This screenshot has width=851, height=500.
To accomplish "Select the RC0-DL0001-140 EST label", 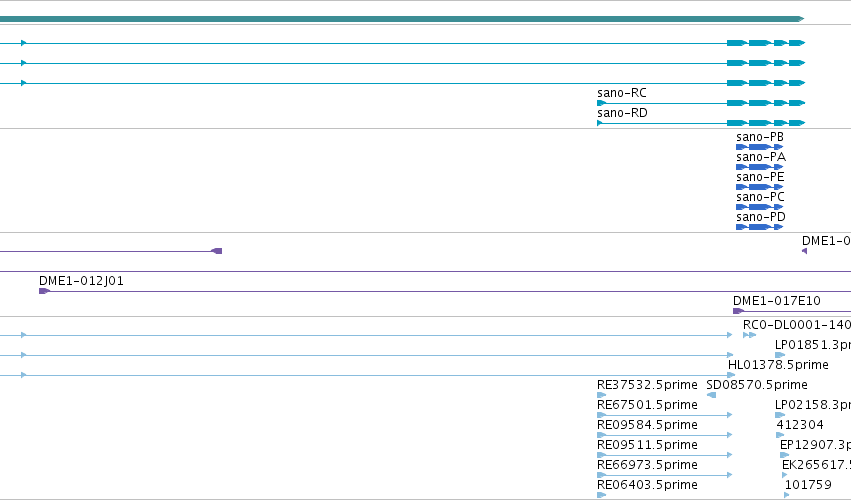I will [797, 325].
